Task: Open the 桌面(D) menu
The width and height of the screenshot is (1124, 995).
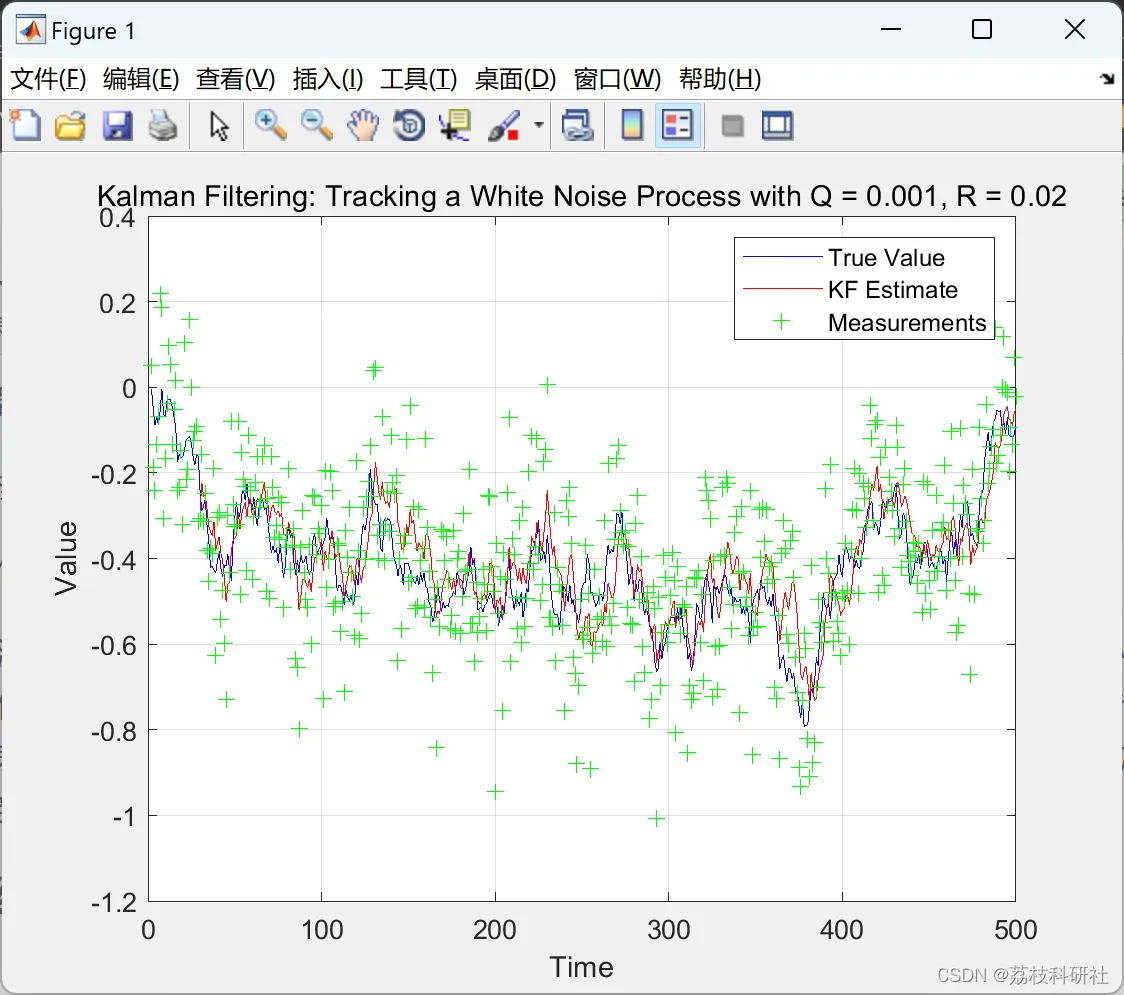Action: pyautogui.click(x=515, y=79)
